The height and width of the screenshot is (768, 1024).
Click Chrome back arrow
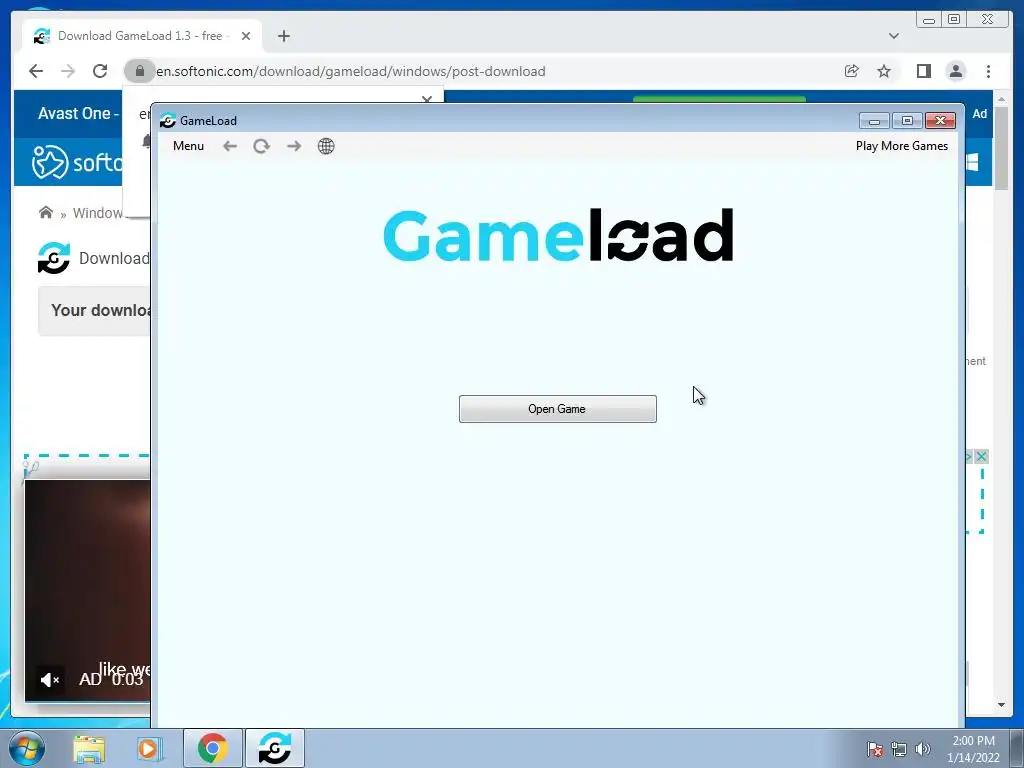[x=36, y=71]
